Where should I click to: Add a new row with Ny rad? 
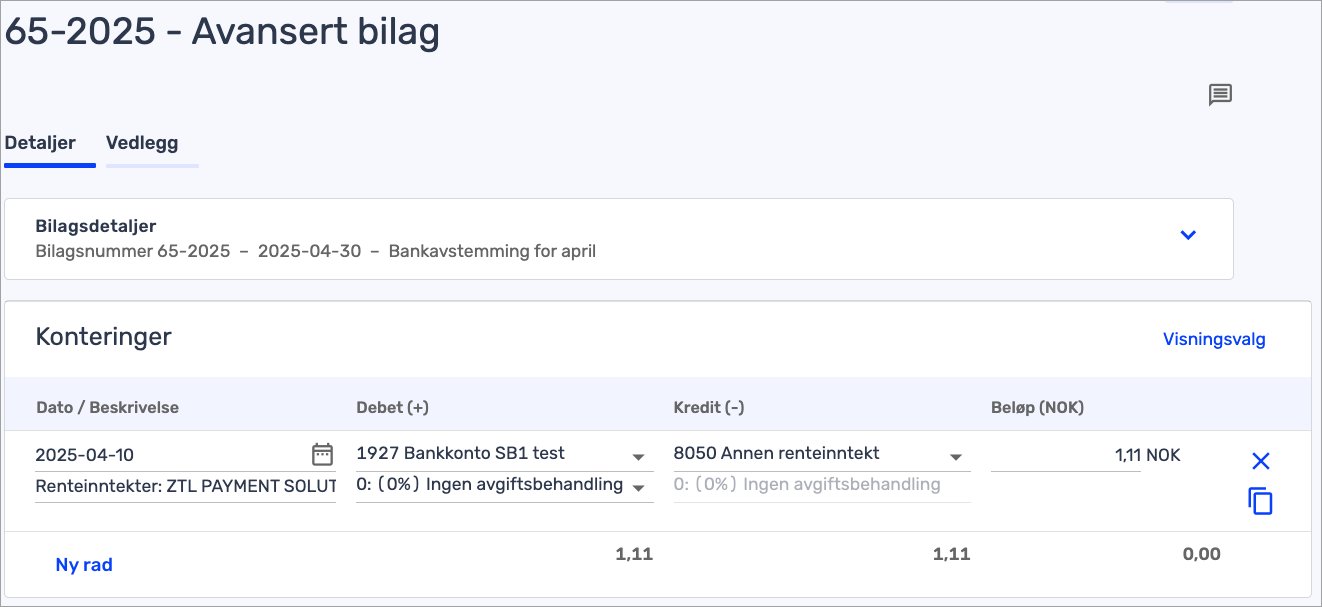(84, 565)
